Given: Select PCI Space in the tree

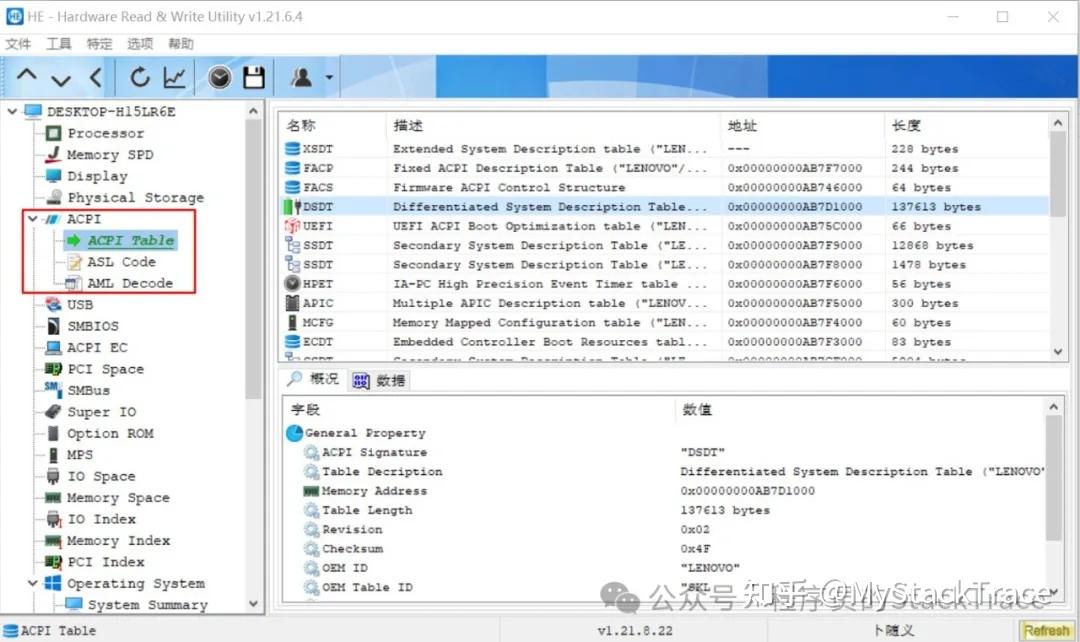Looking at the screenshot, I should [x=105, y=369].
